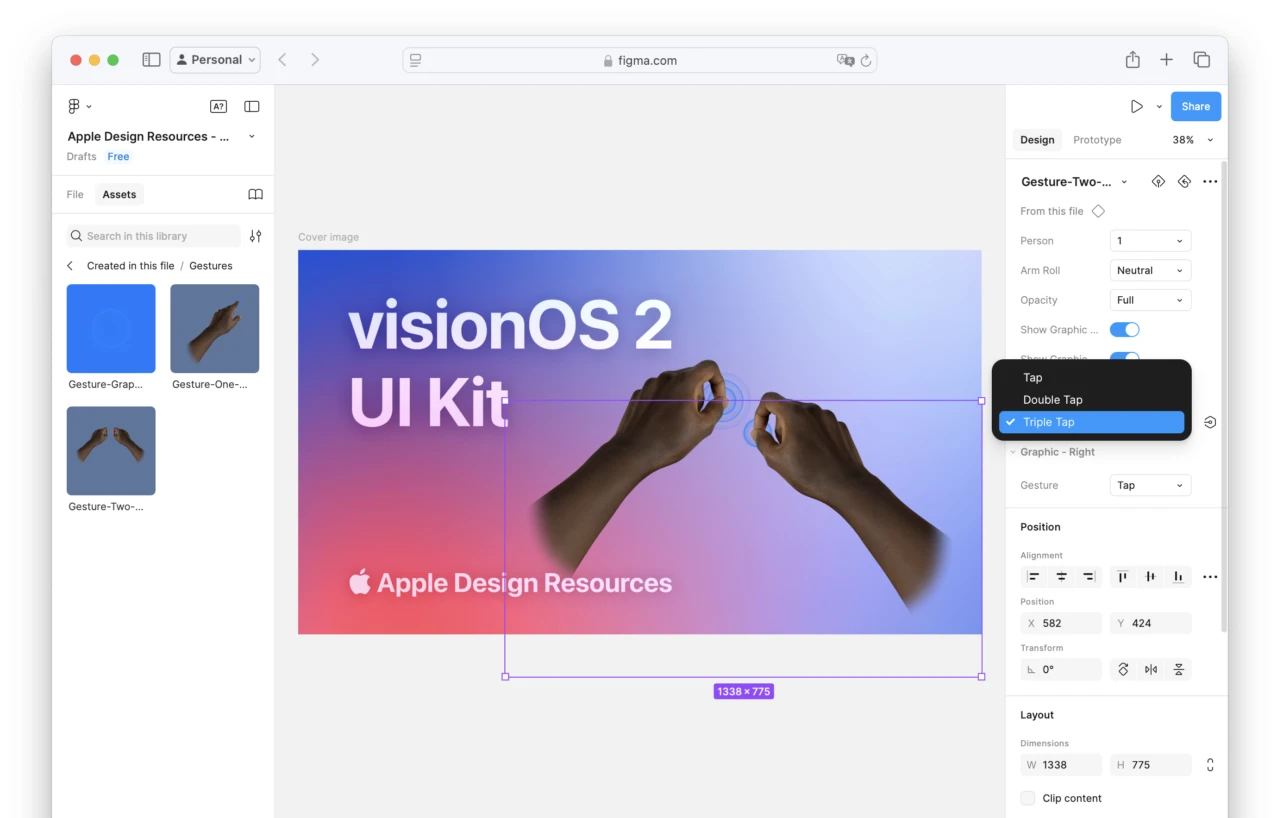Flip vertical icon in Transform
The image size is (1280, 818).
coord(1179,670)
